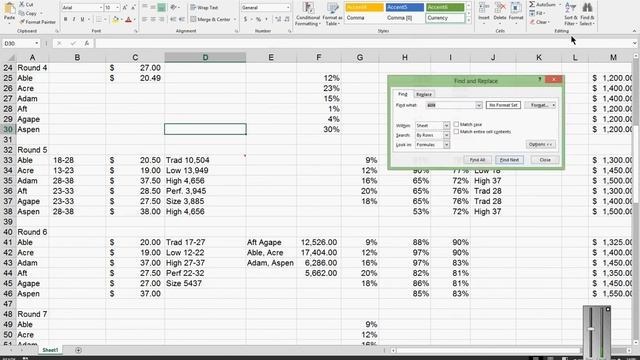The height and width of the screenshot is (360, 640).
Task: Click the Wrap Text button
Action: (x=204, y=7)
